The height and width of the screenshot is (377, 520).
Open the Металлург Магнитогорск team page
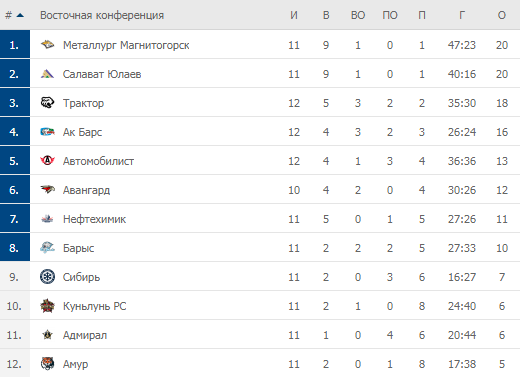126,45
